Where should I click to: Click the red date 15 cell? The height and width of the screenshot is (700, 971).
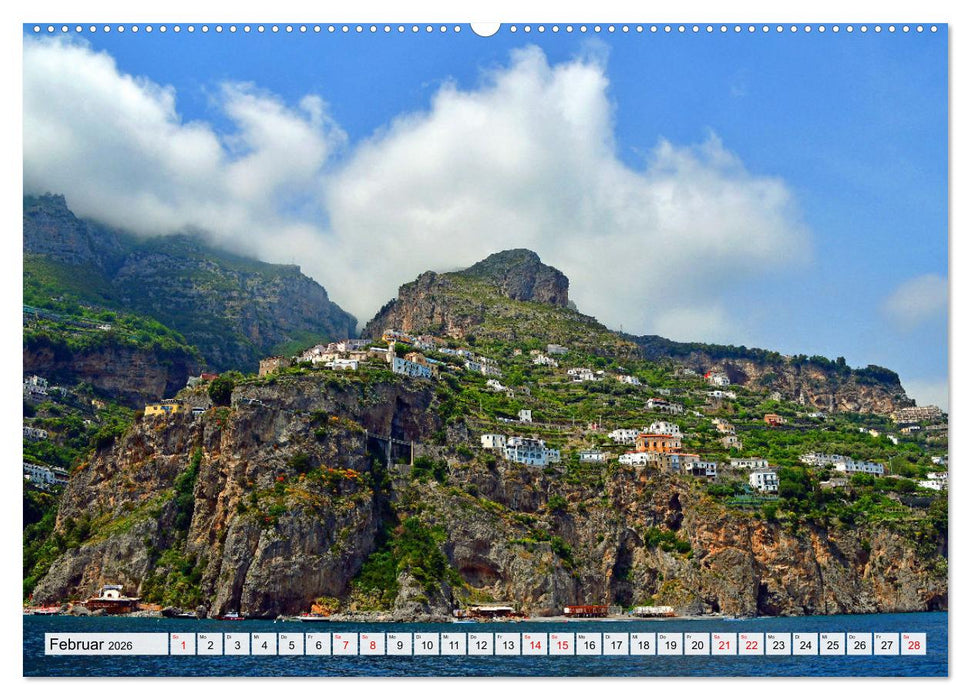point(561,644)
